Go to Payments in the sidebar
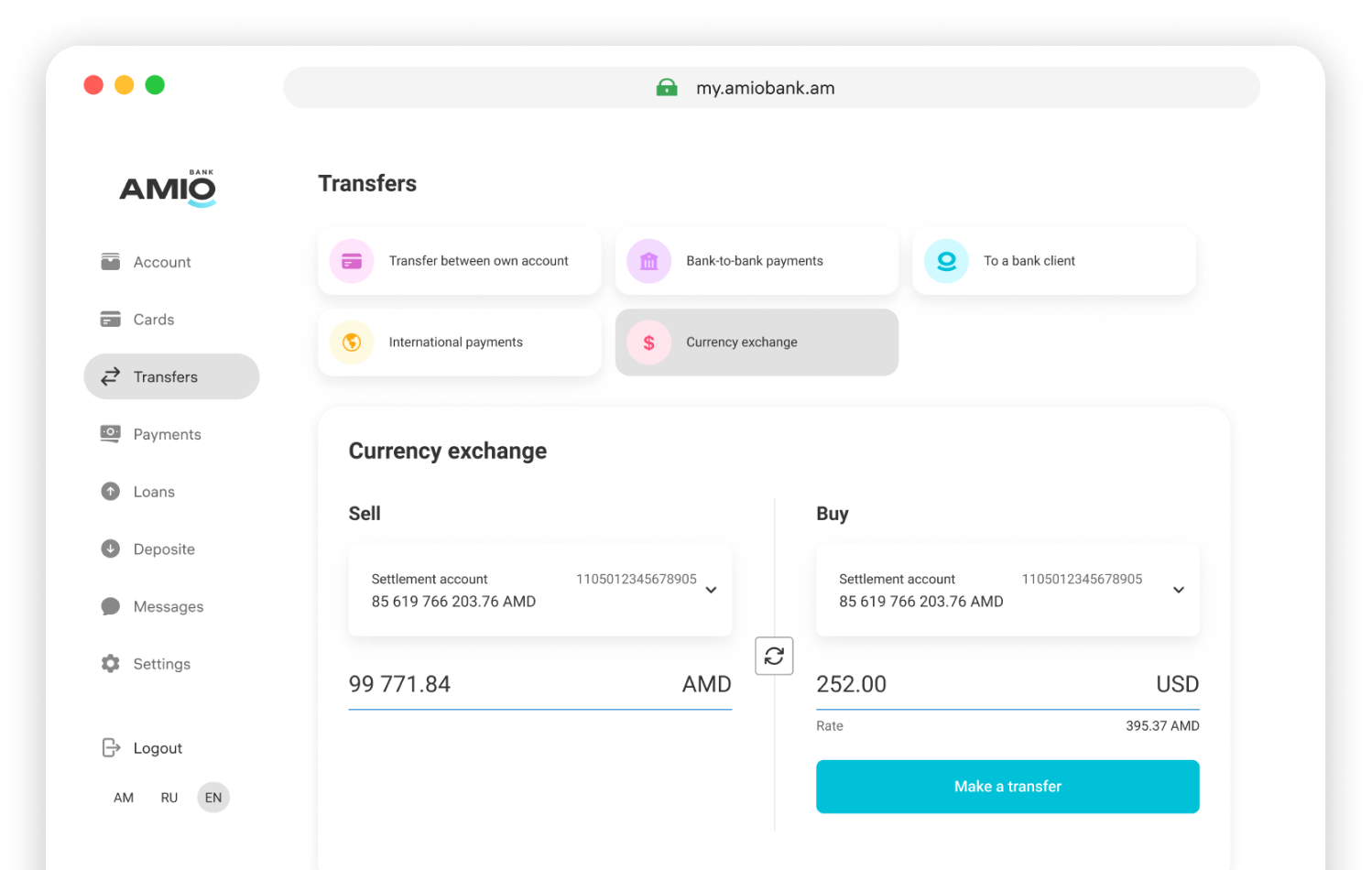The width and height of the screenshot is (1372, 870). click(x=167, y=434)
